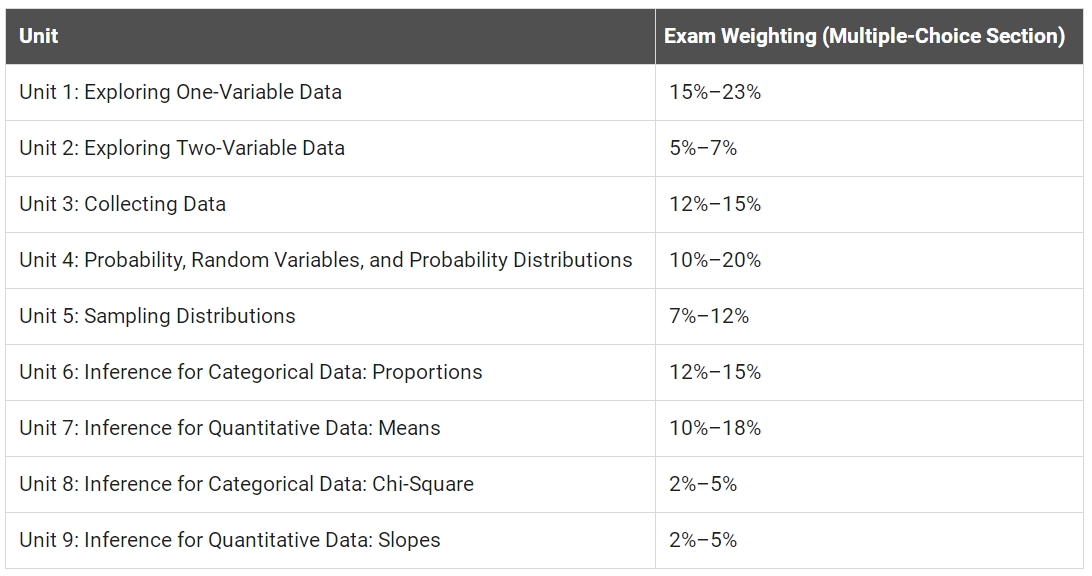1092x576 pixels.
Task: Click the 2%–5% value for Unit 9
Action: 703,540
